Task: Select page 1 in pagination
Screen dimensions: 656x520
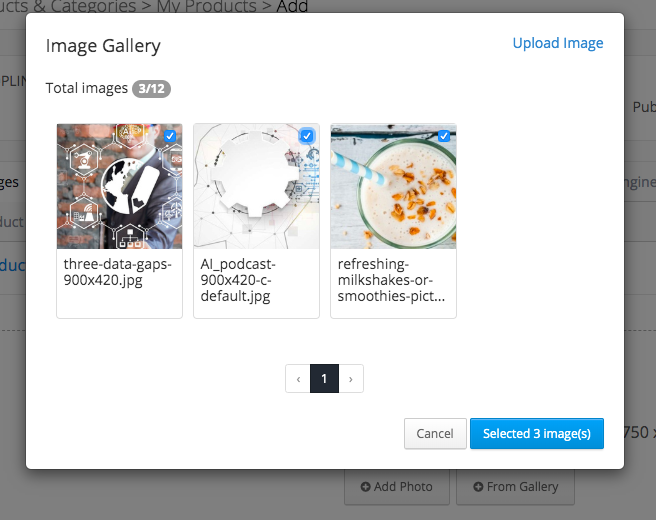Action: [x=324, y=379]
